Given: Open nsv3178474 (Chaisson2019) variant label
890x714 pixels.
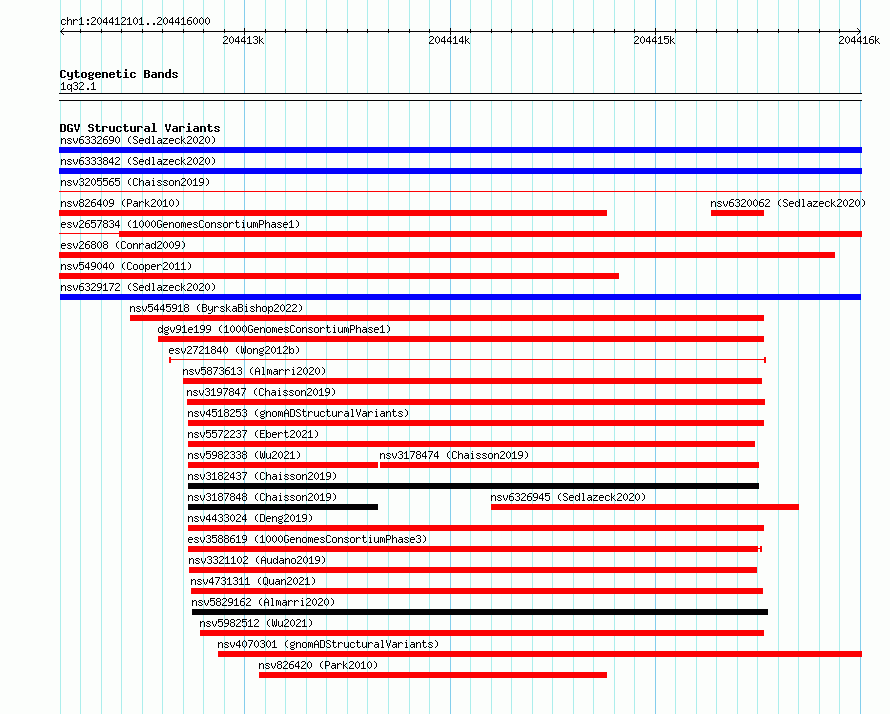Looking at the screenshot, I should [x=454, y=455].
